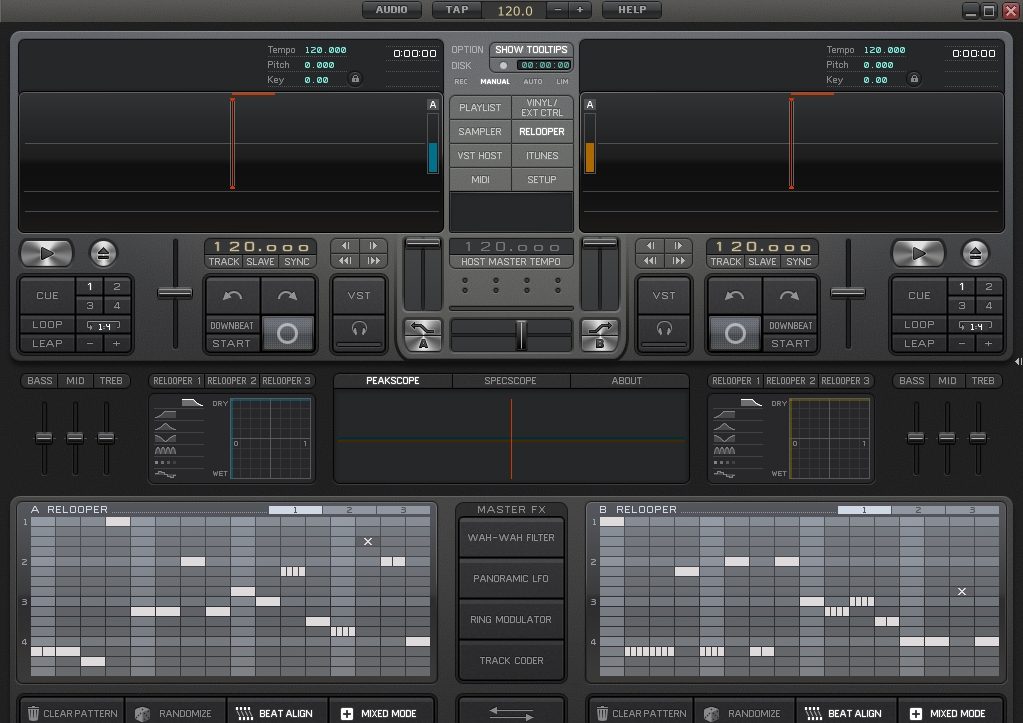Toggle Beat Align for B Relooper

pos(845,713)
